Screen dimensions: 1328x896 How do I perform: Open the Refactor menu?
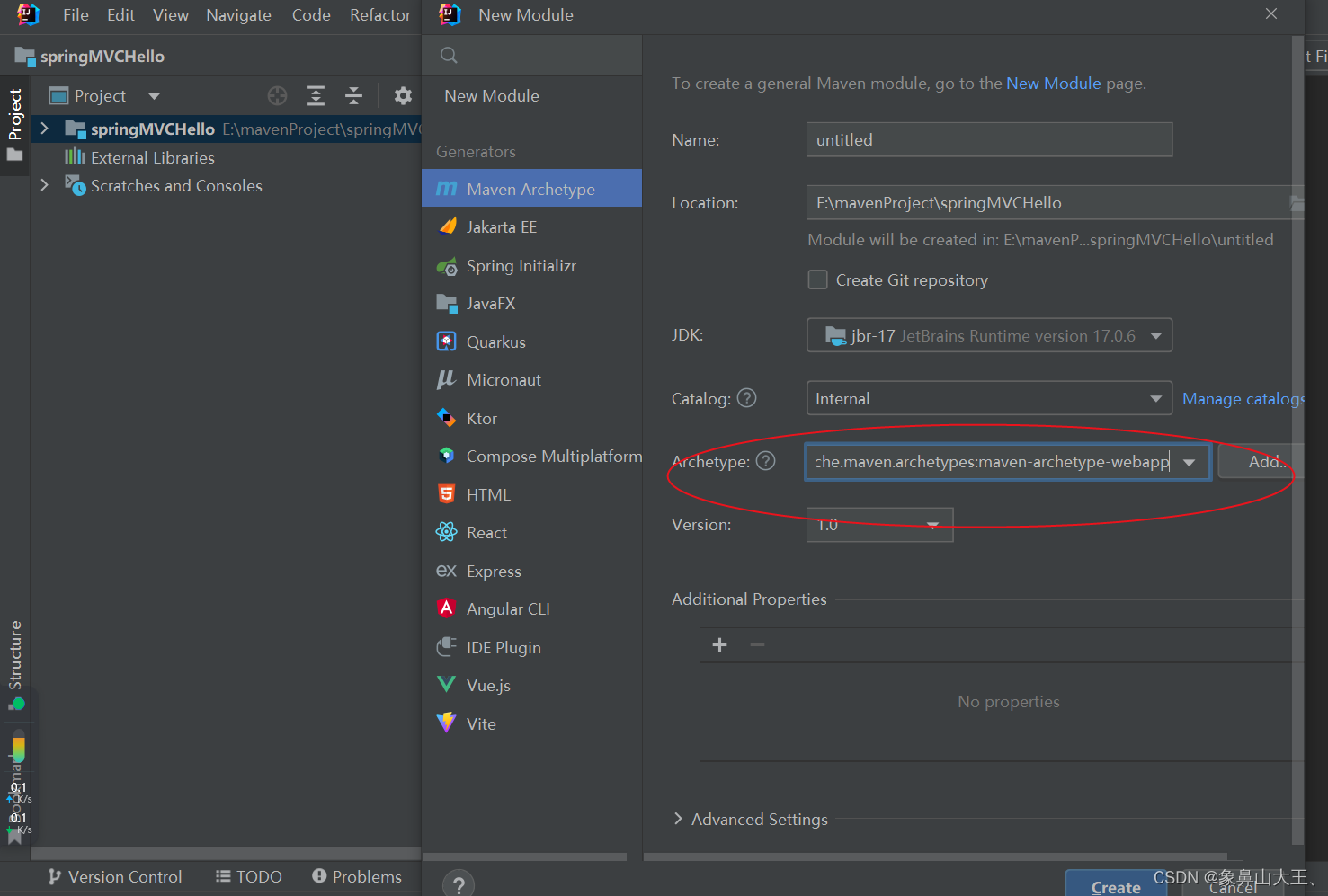coord(380,15)
